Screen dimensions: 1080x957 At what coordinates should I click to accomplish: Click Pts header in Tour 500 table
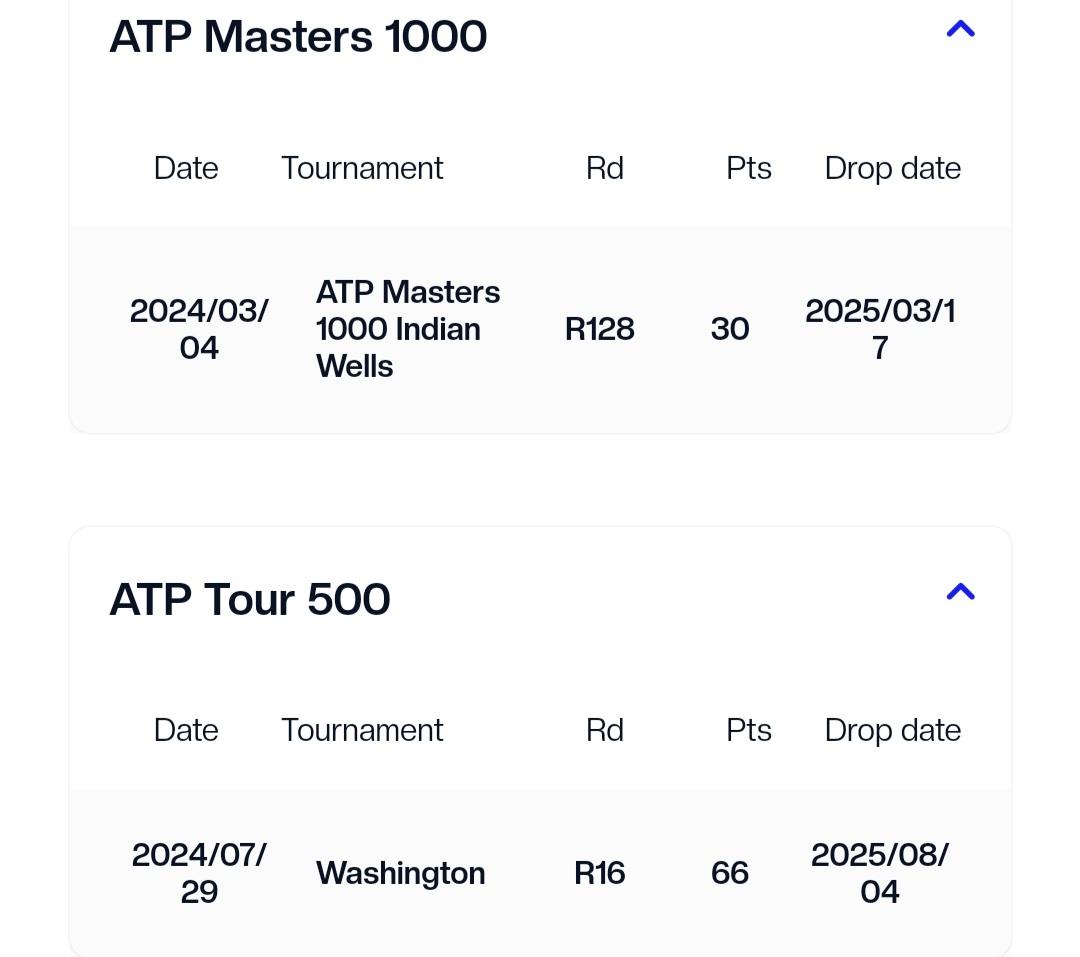(749, 730)
